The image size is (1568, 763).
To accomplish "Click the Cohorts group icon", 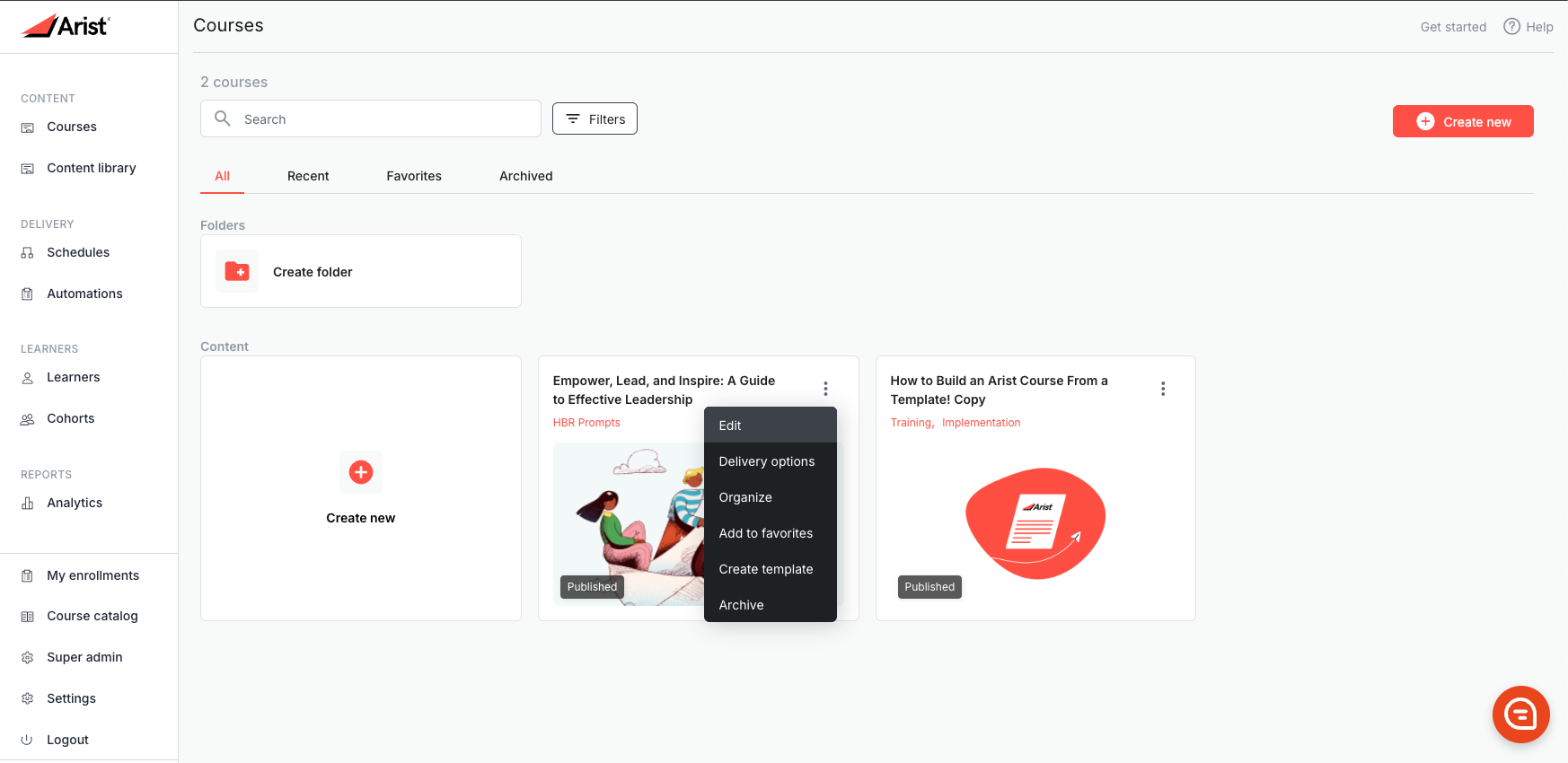I will 28,419.
